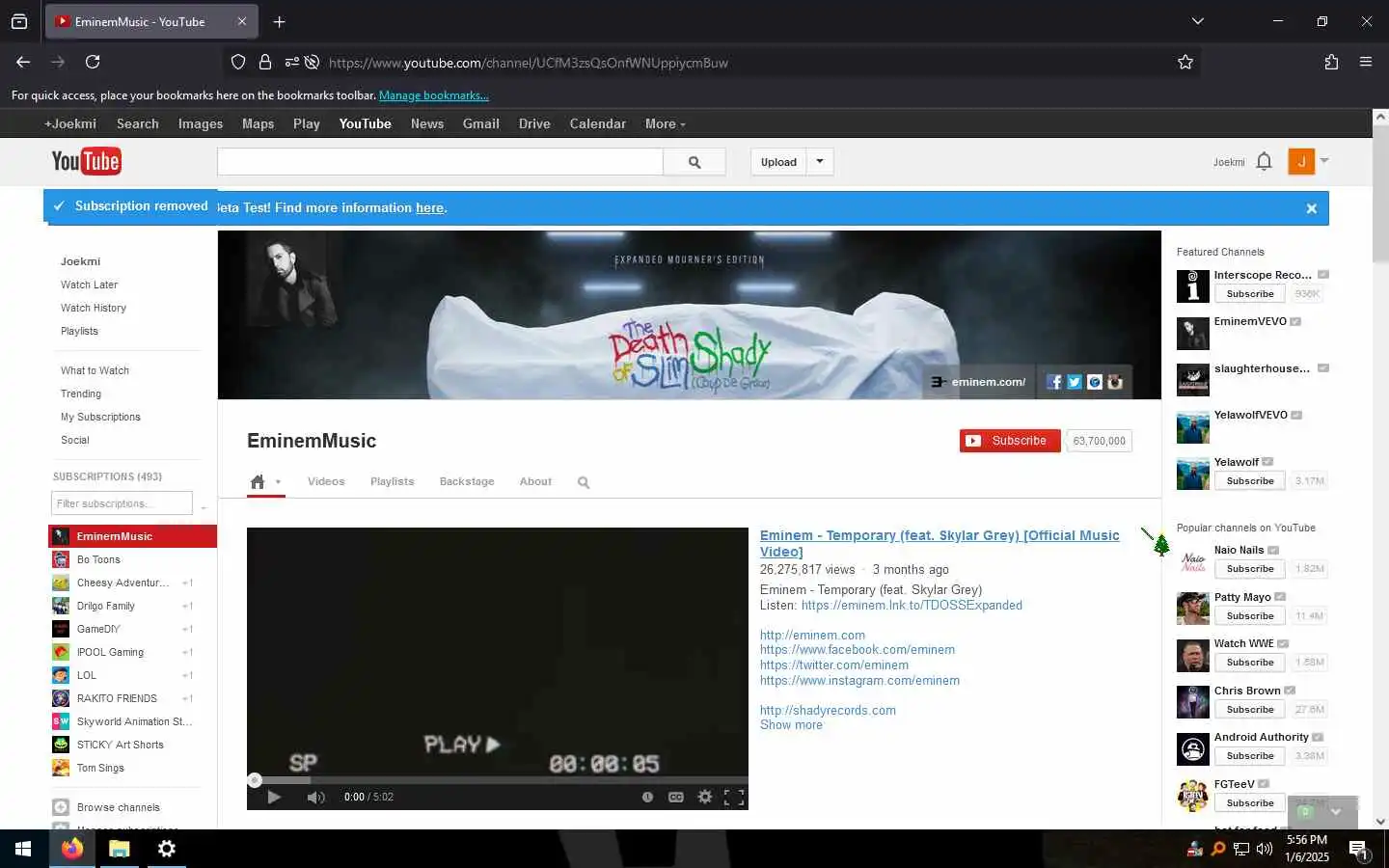Click the tracking protection shield icon
Image resolution: width=1389 pixels, height=868 pixels.
238,62
